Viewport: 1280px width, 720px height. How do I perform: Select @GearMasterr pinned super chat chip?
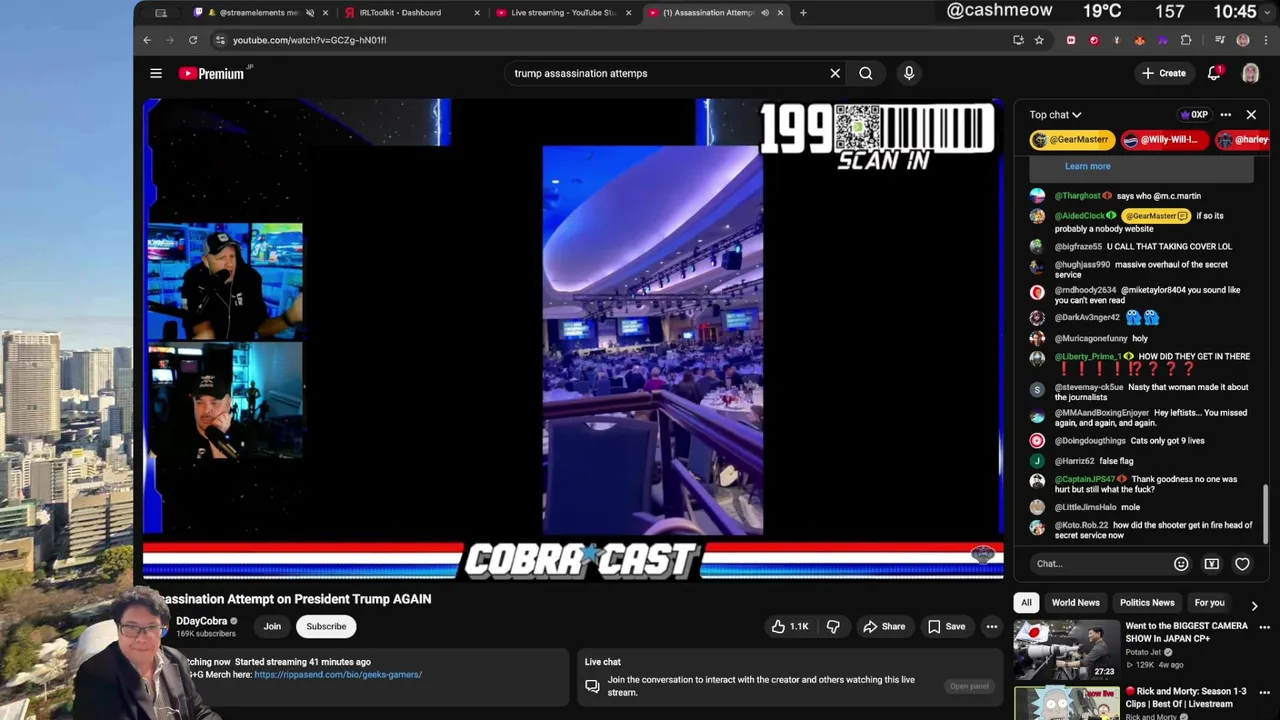(x=1072, y=140)
